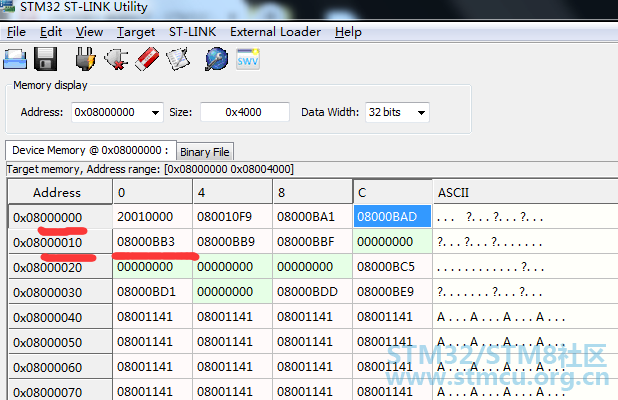618x400 pixels.
Task: Click the column header 0
Action: pos(153,192)
